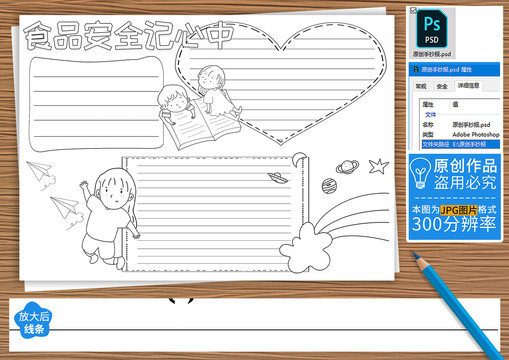
Task: Click the small UFO doodle on the notepad
Action: [x=278, y=178]
